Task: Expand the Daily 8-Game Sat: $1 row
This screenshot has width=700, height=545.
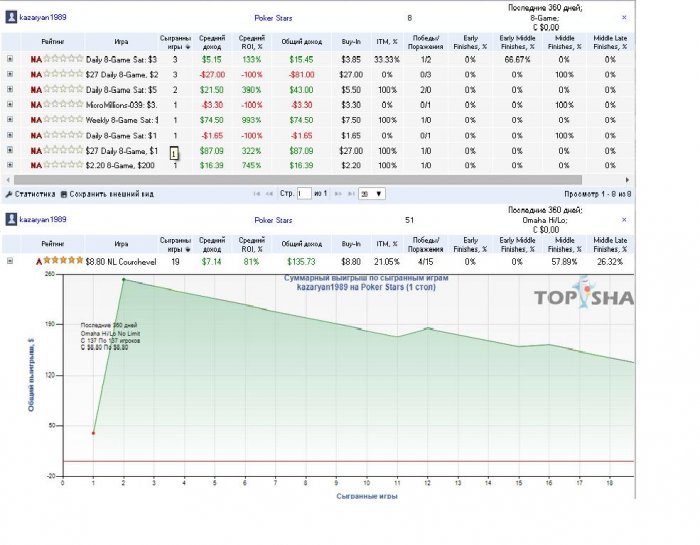Action: pos(10,135)
